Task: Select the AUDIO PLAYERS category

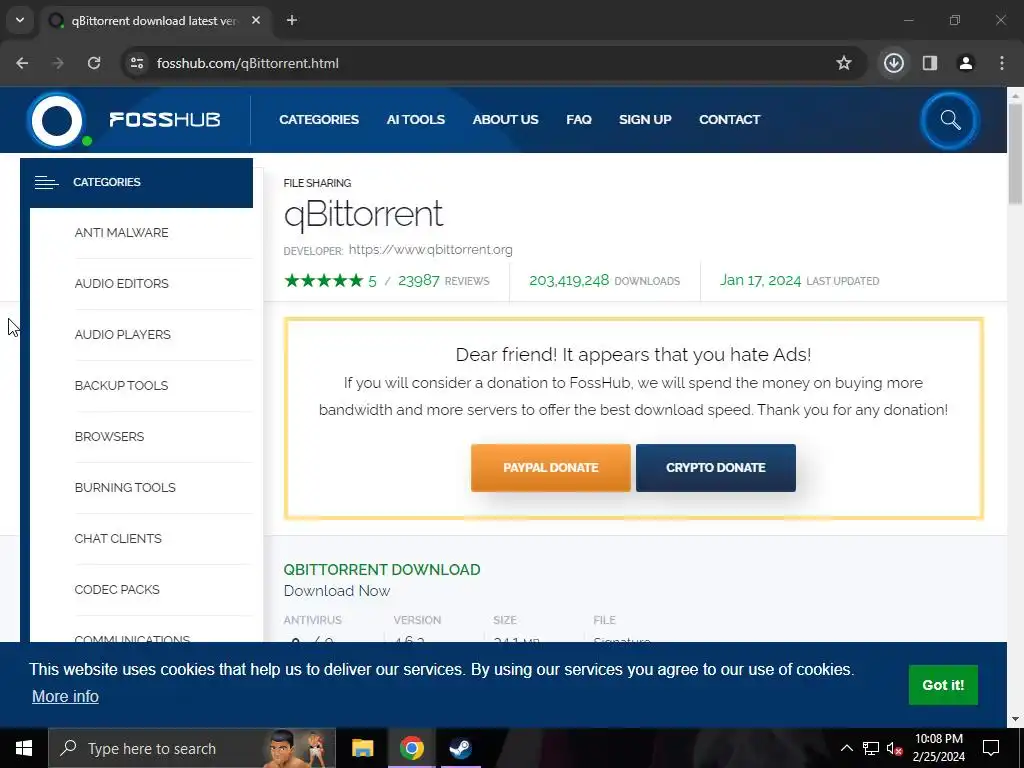Action: coord(122,334)
